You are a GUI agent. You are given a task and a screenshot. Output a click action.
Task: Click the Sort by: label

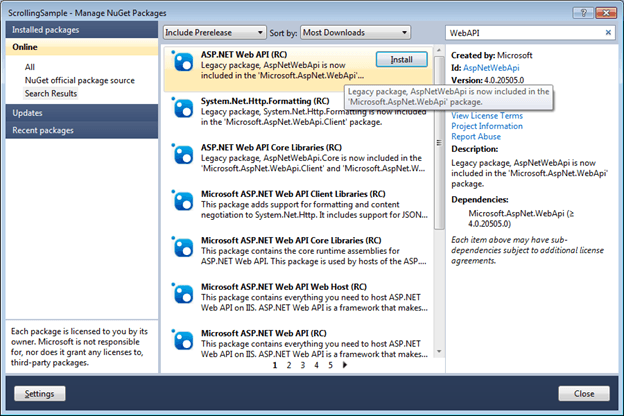point(283,33)
